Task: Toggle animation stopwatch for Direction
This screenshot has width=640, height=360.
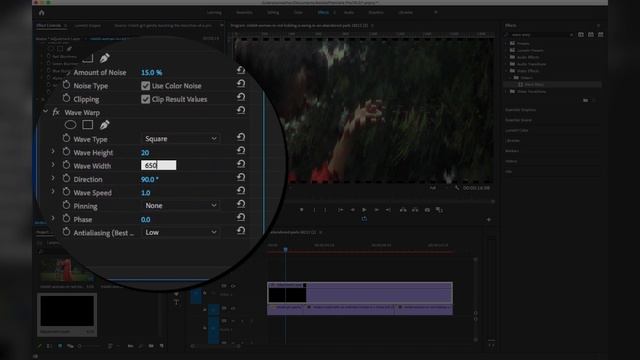Action: coord(66,178)
